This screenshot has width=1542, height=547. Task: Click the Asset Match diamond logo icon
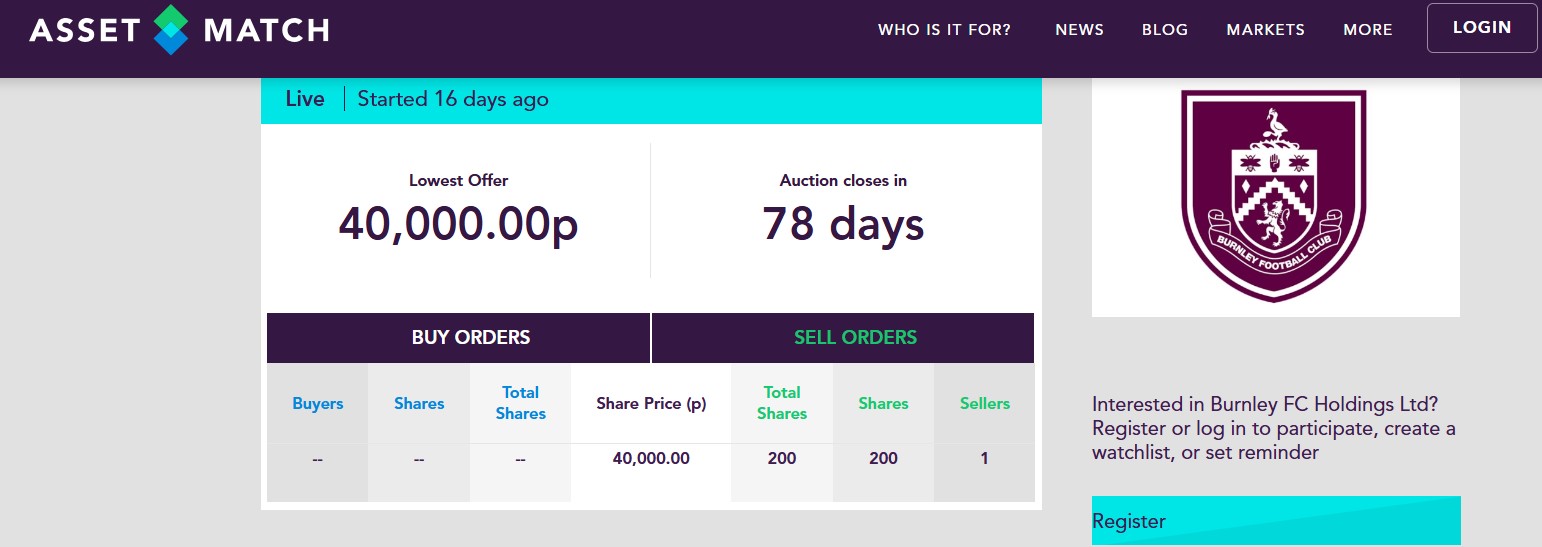click(171, 30)
